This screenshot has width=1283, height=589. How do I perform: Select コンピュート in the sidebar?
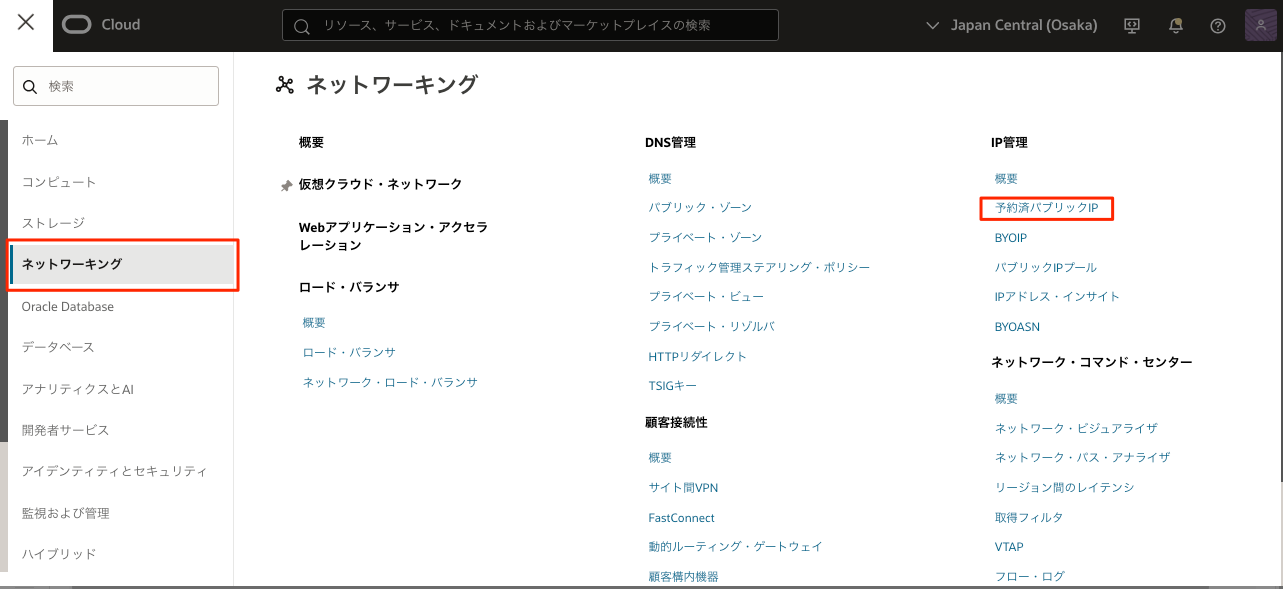pos(59,182)
